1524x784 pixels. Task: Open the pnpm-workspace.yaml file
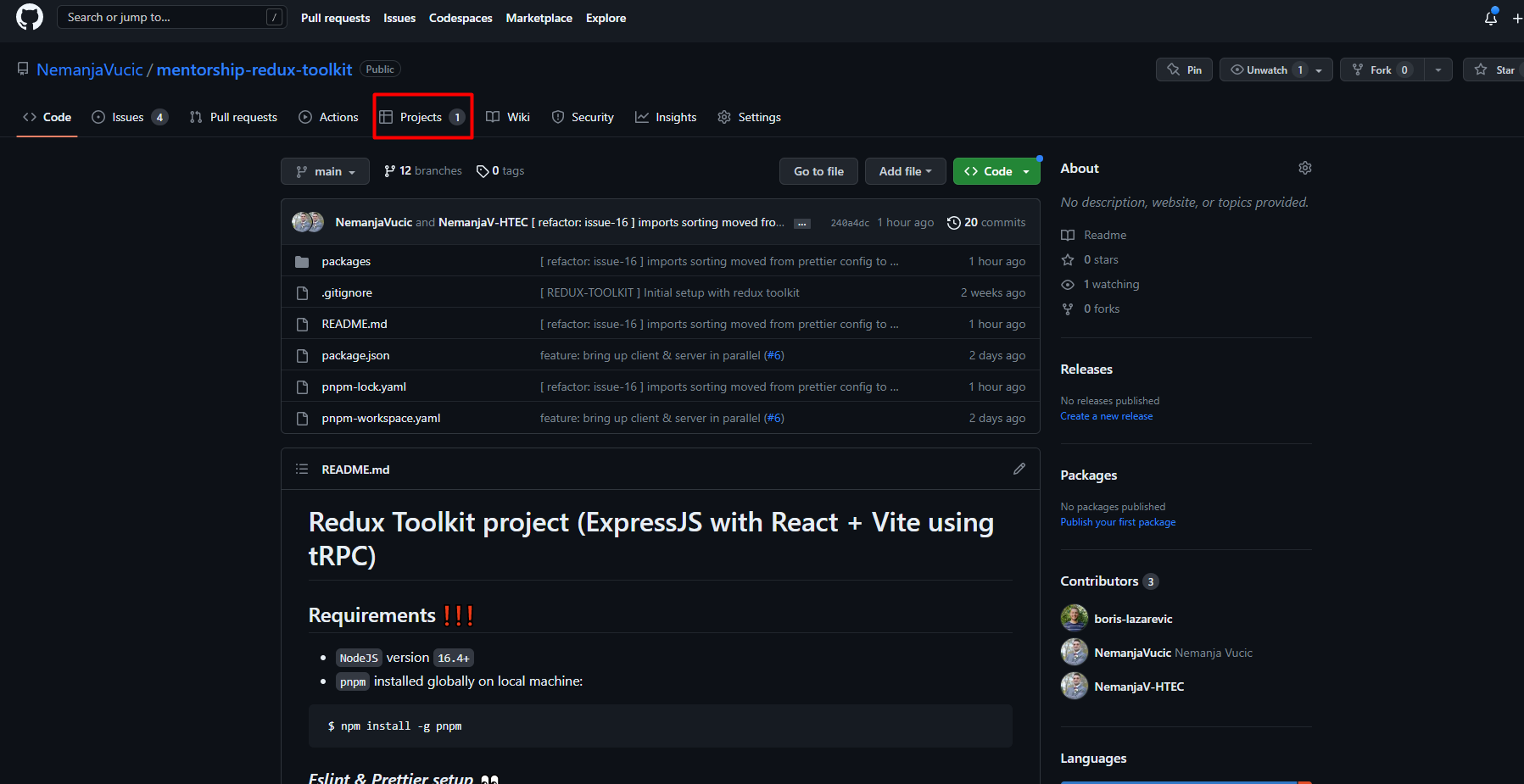(x=381, y=418)
